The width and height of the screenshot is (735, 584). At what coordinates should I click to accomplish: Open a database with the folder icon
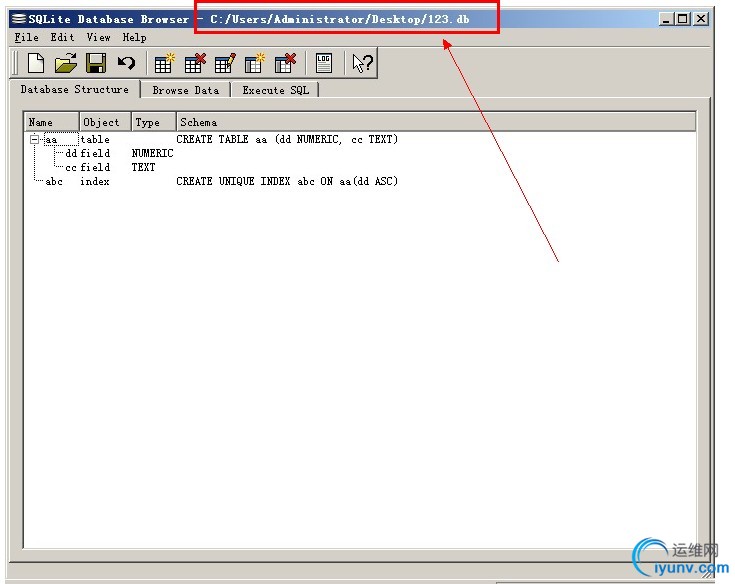[66, 63]
